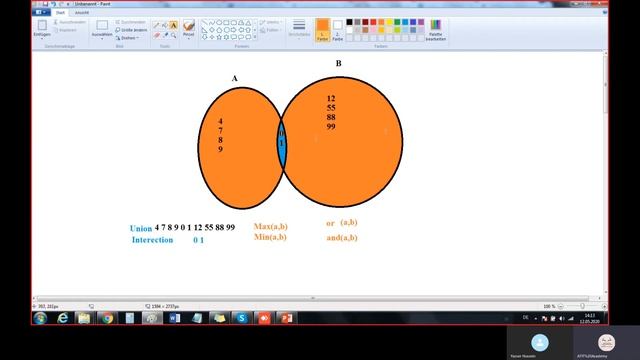
Task: Click the vertical scrollbar of canvas
Action: [605, 84]
